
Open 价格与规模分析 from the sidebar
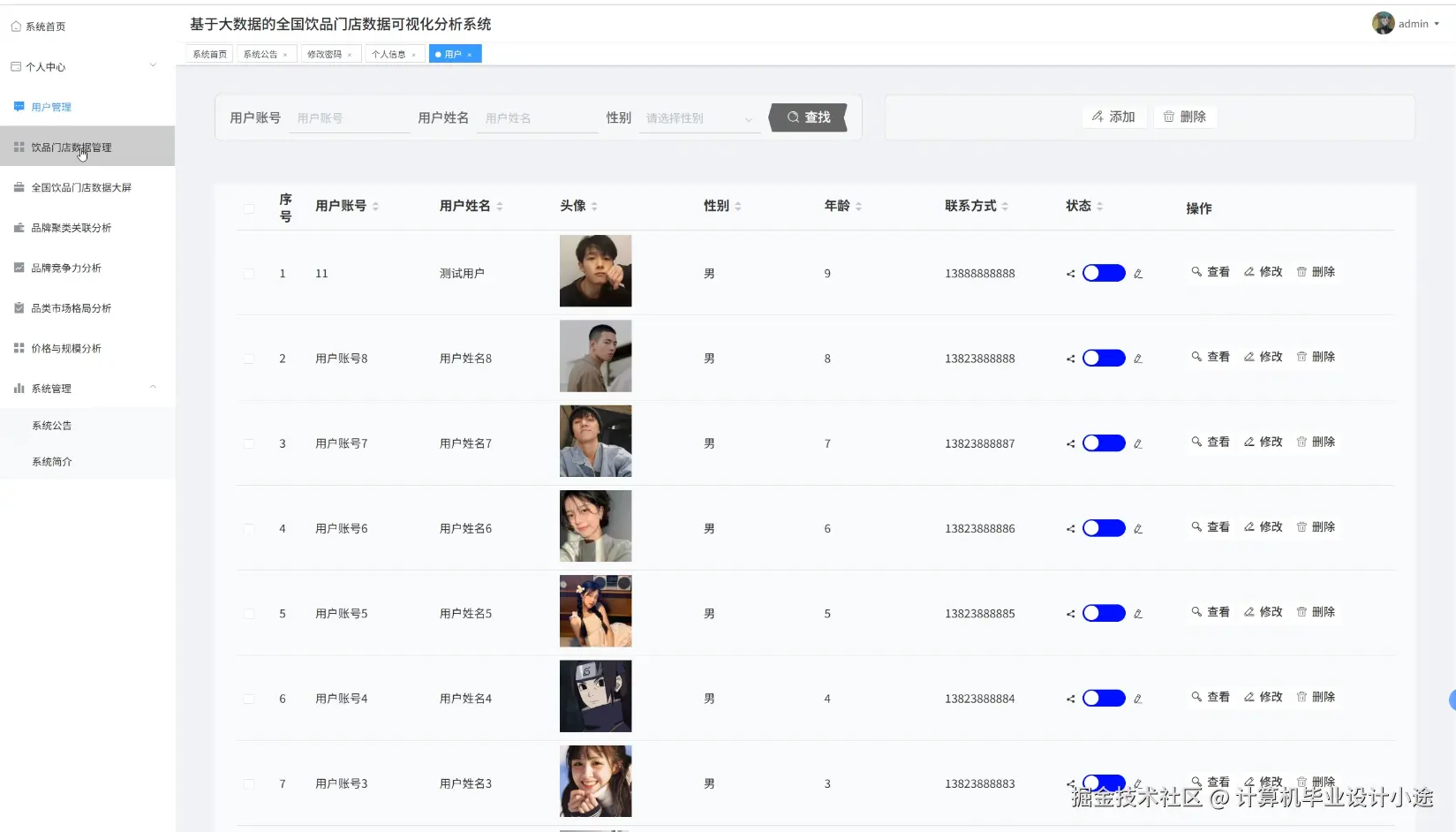pos(66,348)
